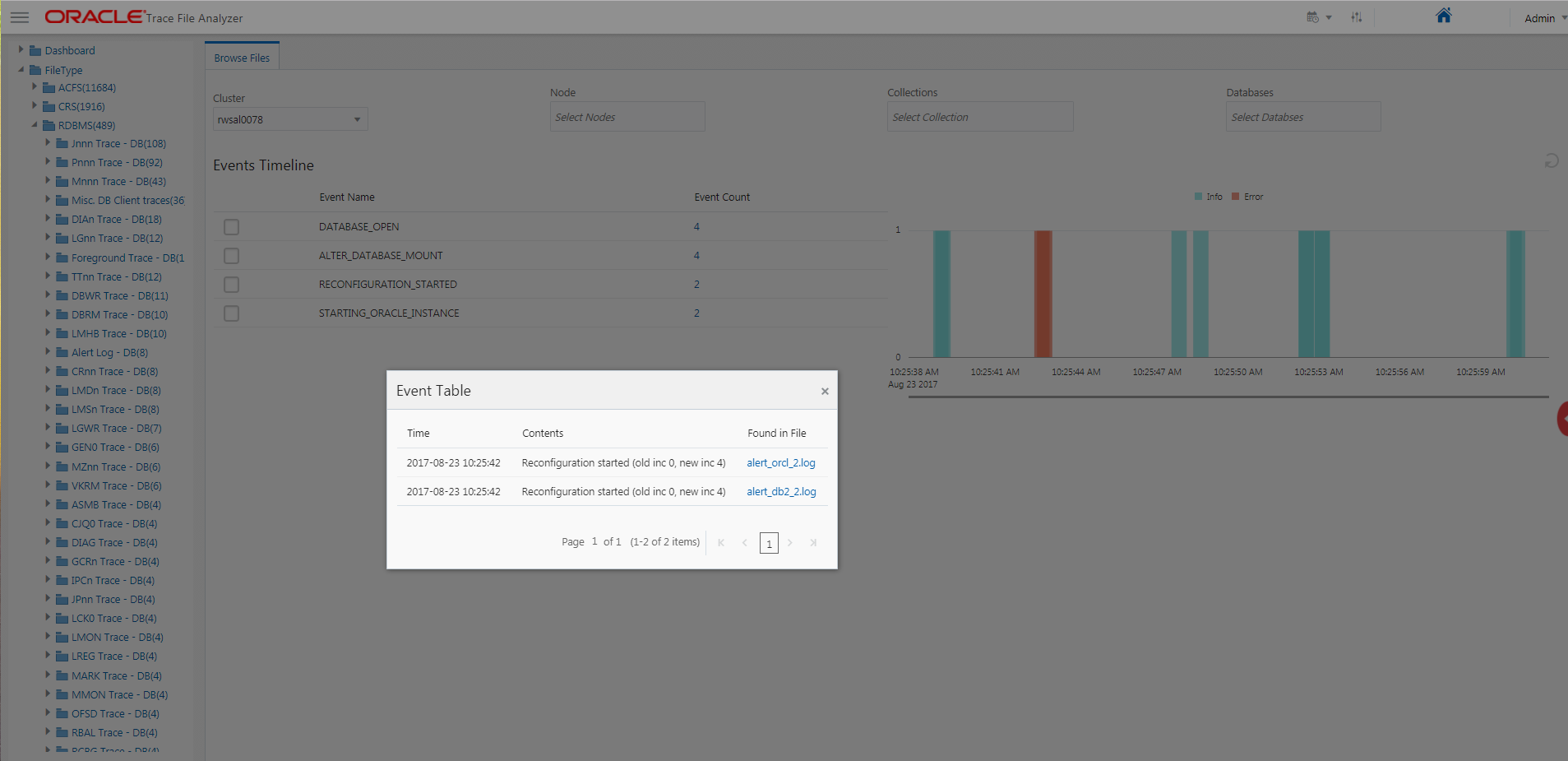Go to previous page in Event Table

744,543
